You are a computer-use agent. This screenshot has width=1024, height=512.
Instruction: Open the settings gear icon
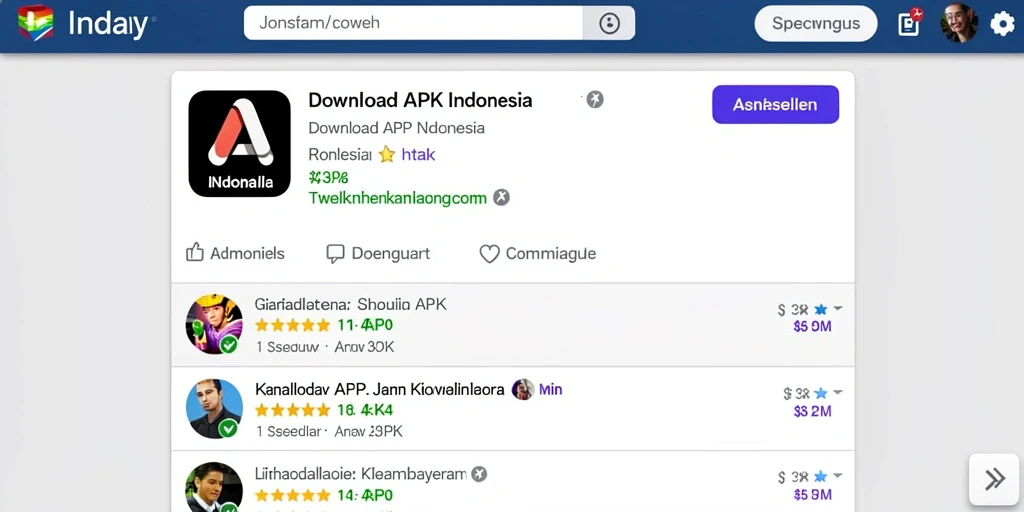click(x=1002, y=24)
